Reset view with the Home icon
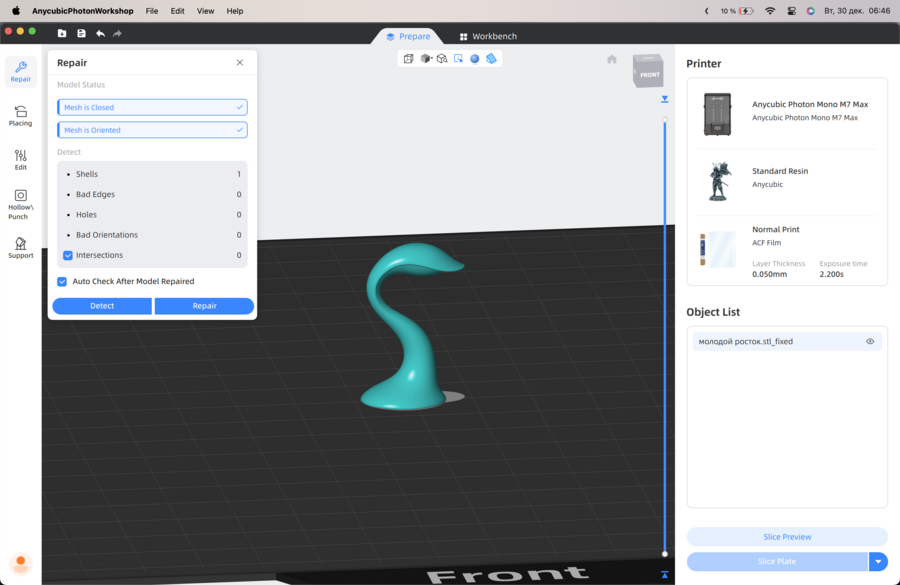 (x=612, y=59)
